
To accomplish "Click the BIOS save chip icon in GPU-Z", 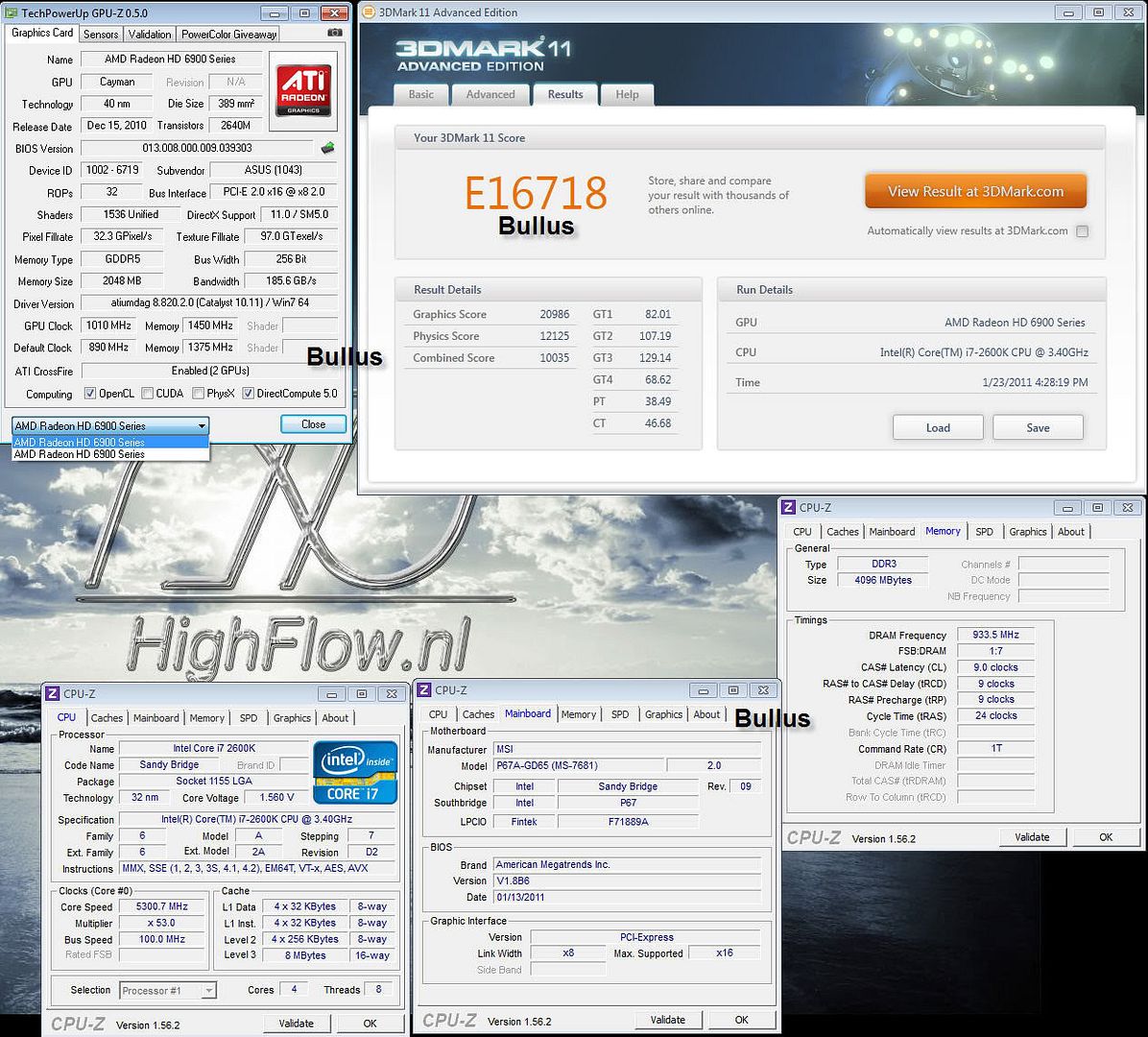I will (x=328, y=148).
